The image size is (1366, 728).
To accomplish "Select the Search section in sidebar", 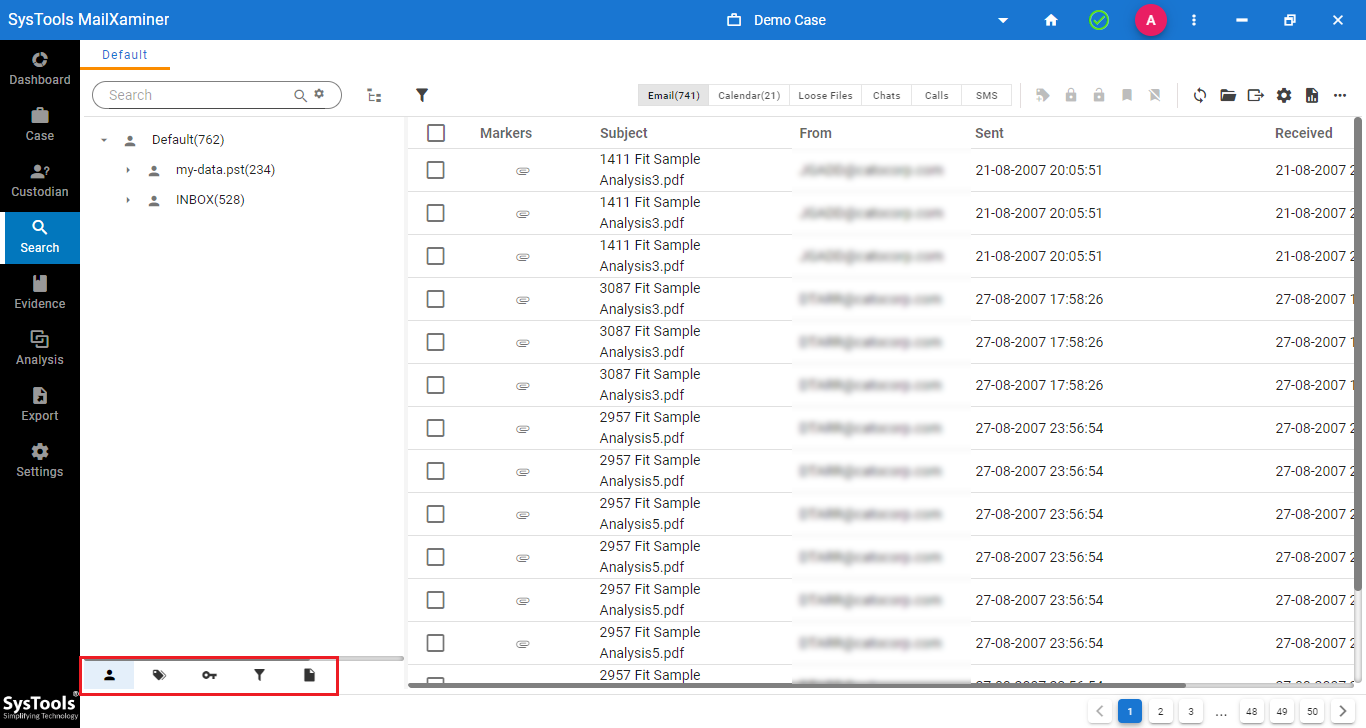I will coord(40,237).
